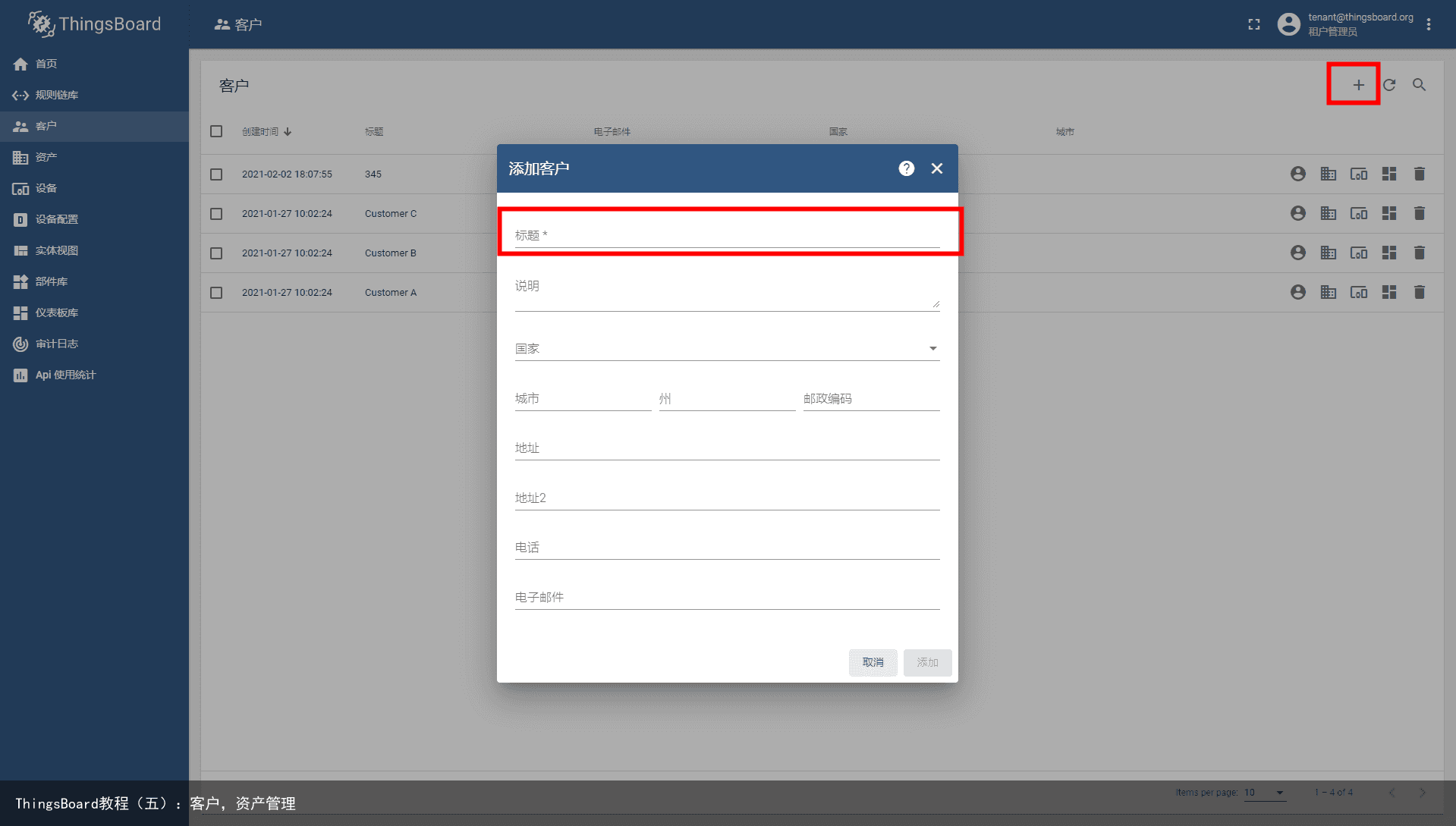Focus the 地址 address field

(x=727, y=448)
